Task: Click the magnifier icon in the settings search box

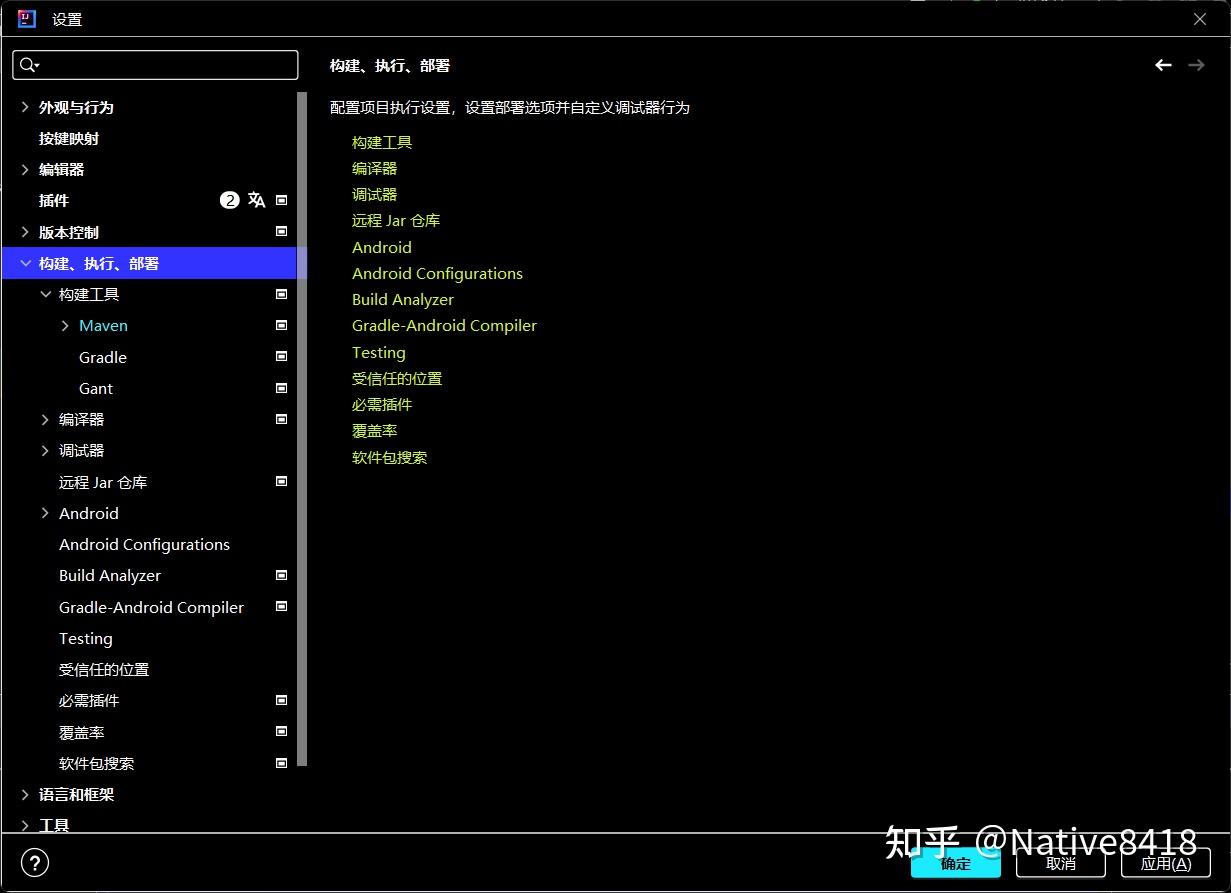Action: [x=27, y=64]
